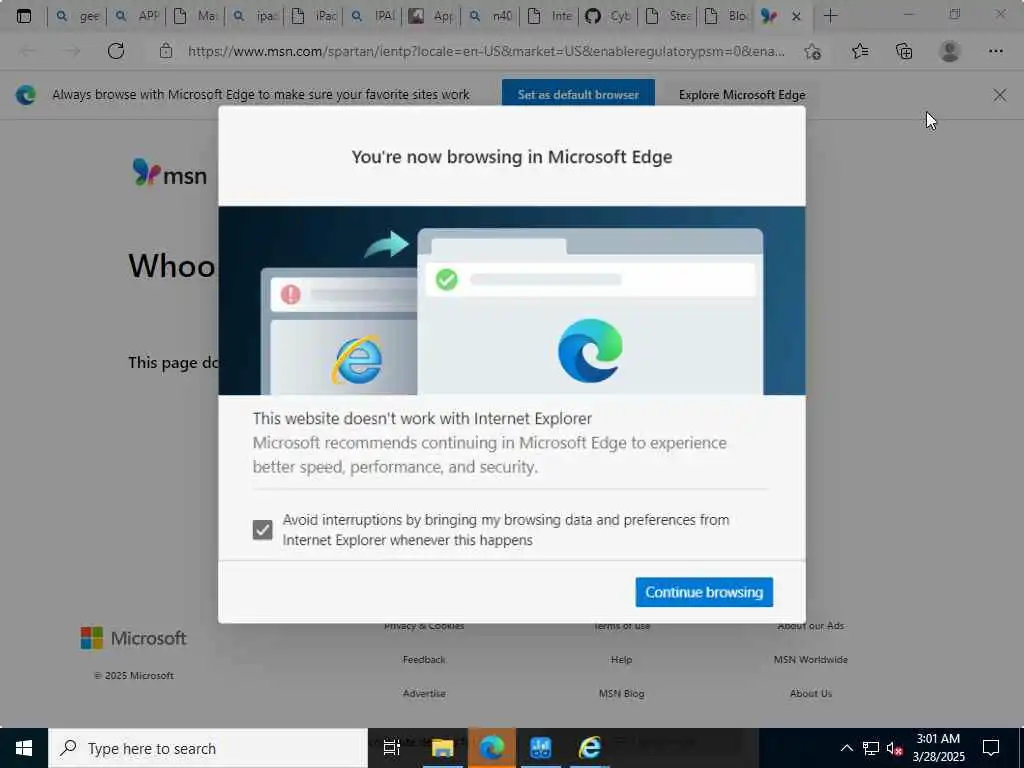Click the Edge logo illustration in dialog
This screenshot has width=1024, height=768.
point(590,351)
